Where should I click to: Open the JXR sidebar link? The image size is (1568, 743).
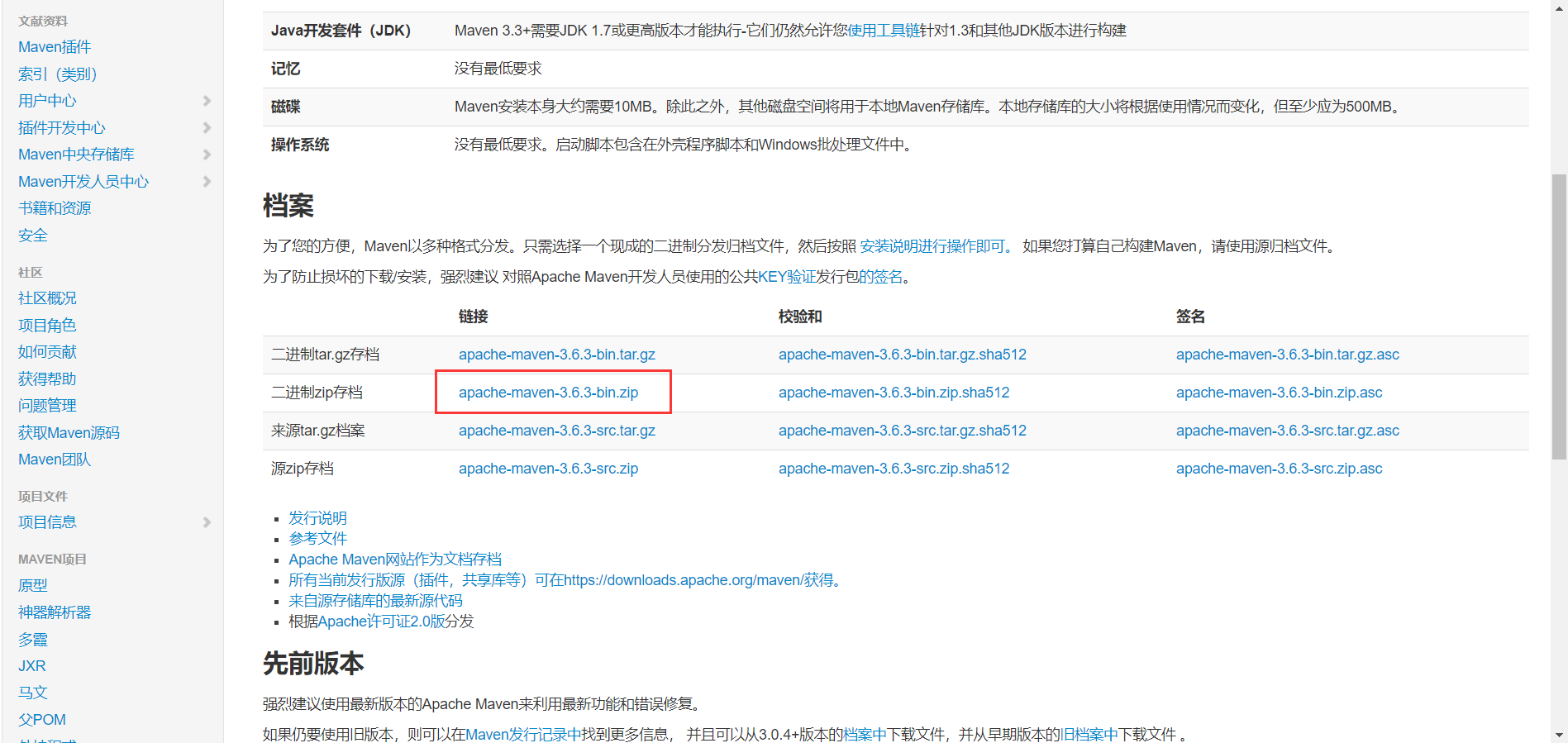click(32, 666)
